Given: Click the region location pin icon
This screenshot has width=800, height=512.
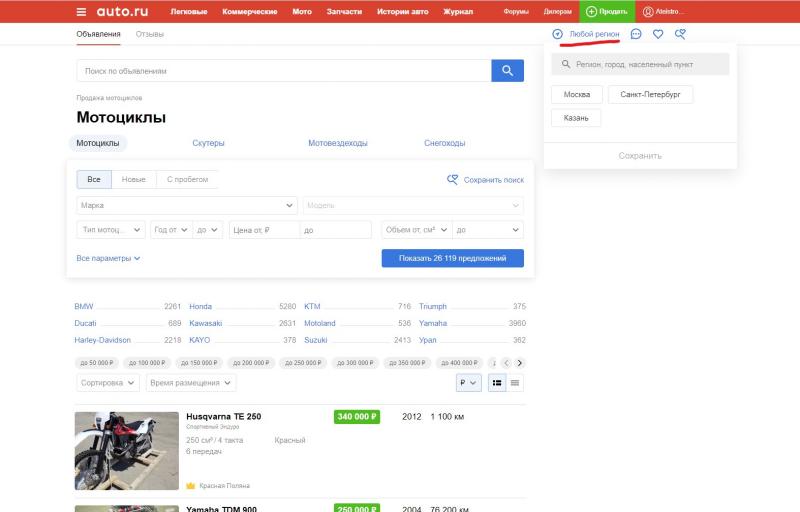Looking at the screenshot, I should [x=557, y=34].
